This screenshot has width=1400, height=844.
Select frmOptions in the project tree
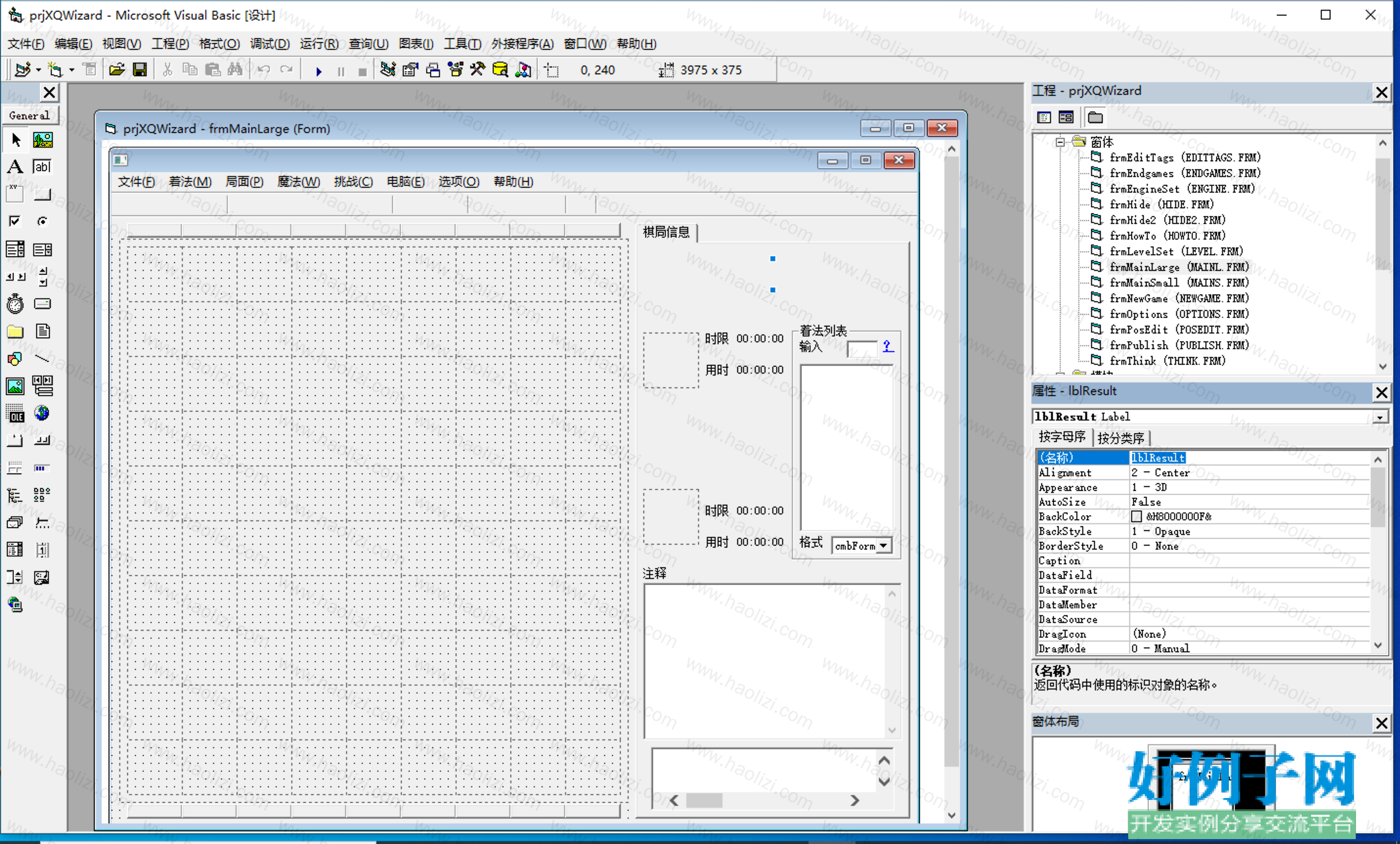click(1180, 314)
